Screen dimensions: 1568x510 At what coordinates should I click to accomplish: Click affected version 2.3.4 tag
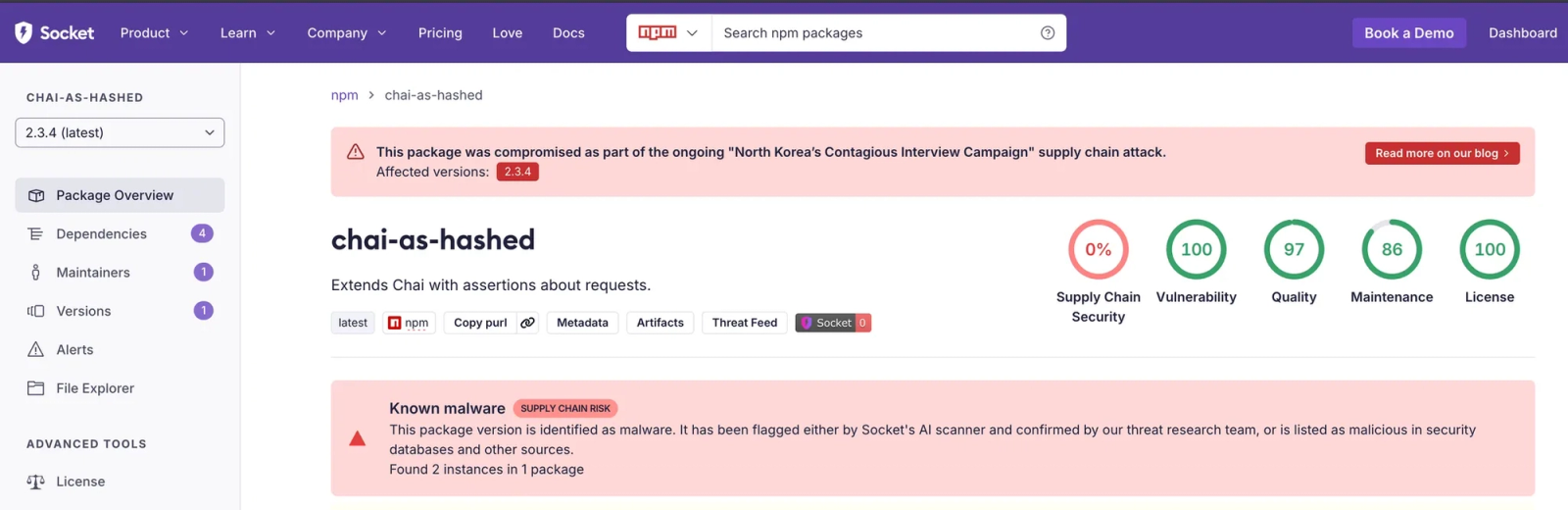pyautogui.click(x=517, y=172)
